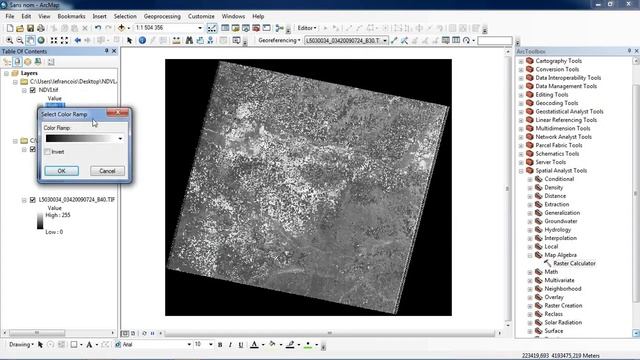Click the grayscale color ramp preview
Viewport: 640px width, 360px height.
click(x=80, y=139)
